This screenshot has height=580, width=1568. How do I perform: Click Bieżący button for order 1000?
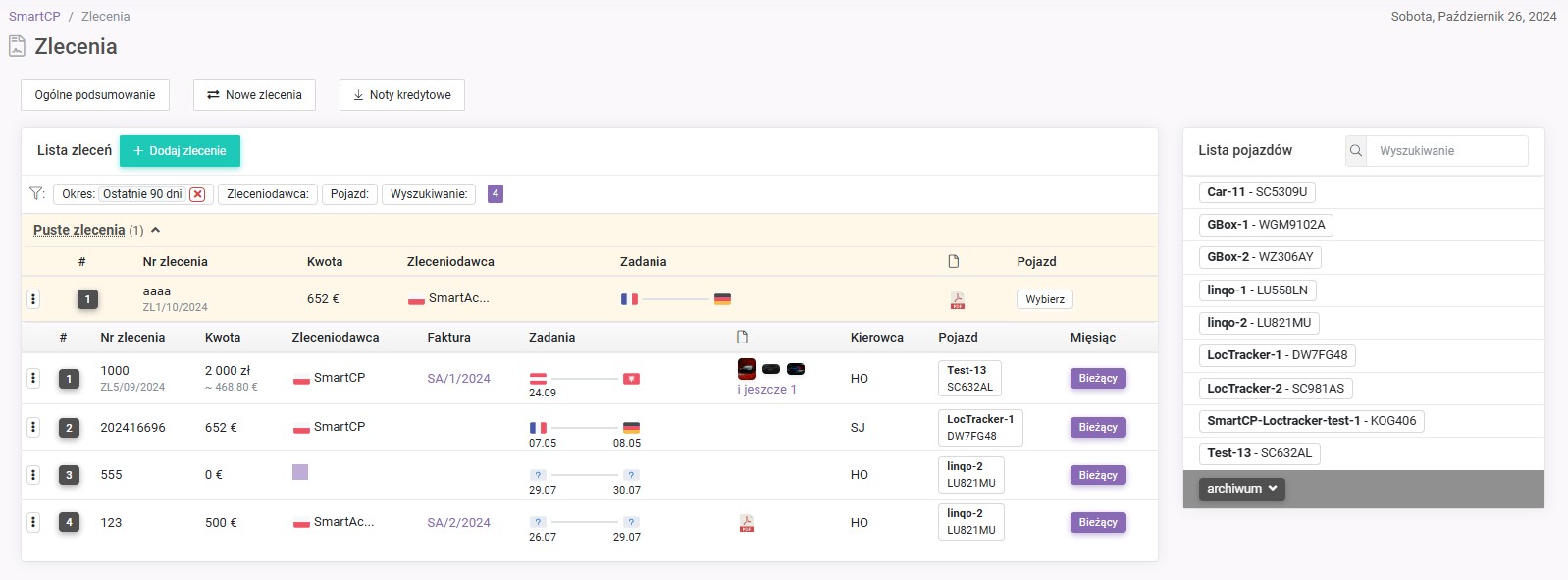pos(1098,378)
